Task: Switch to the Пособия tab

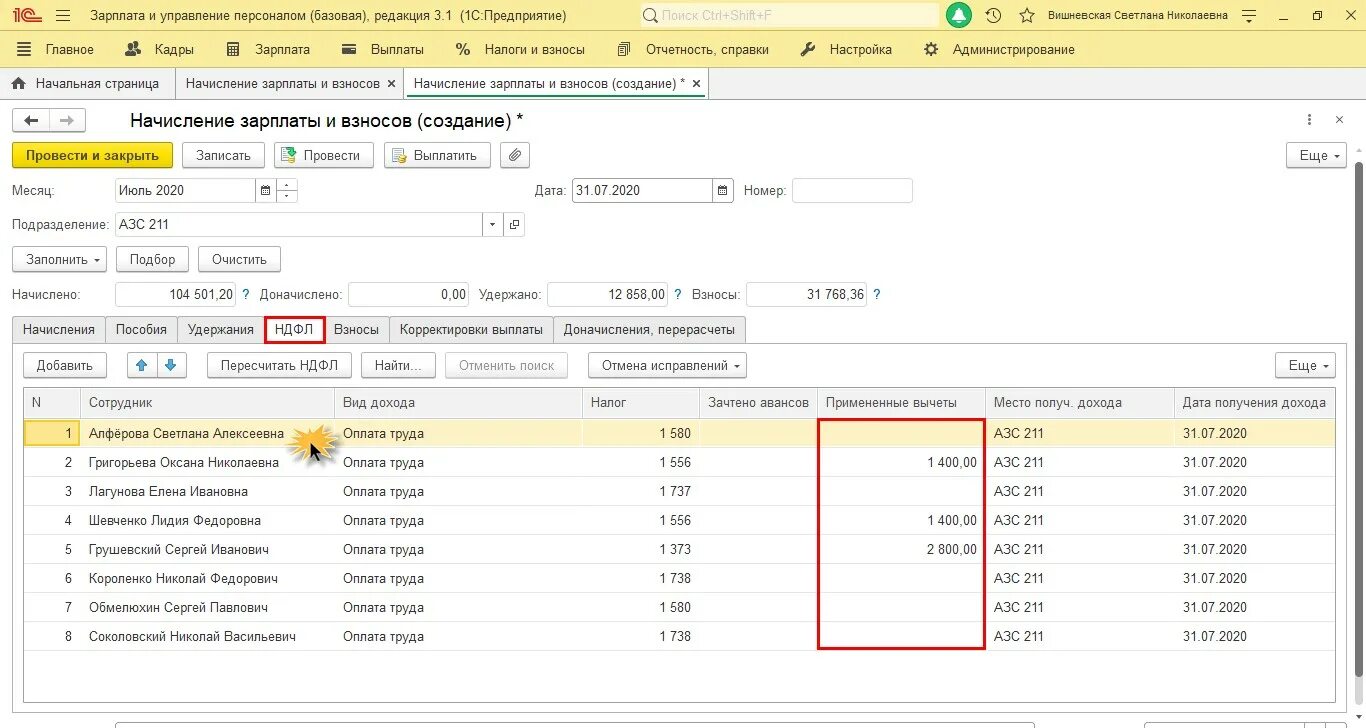Action: tap(141, 329)
